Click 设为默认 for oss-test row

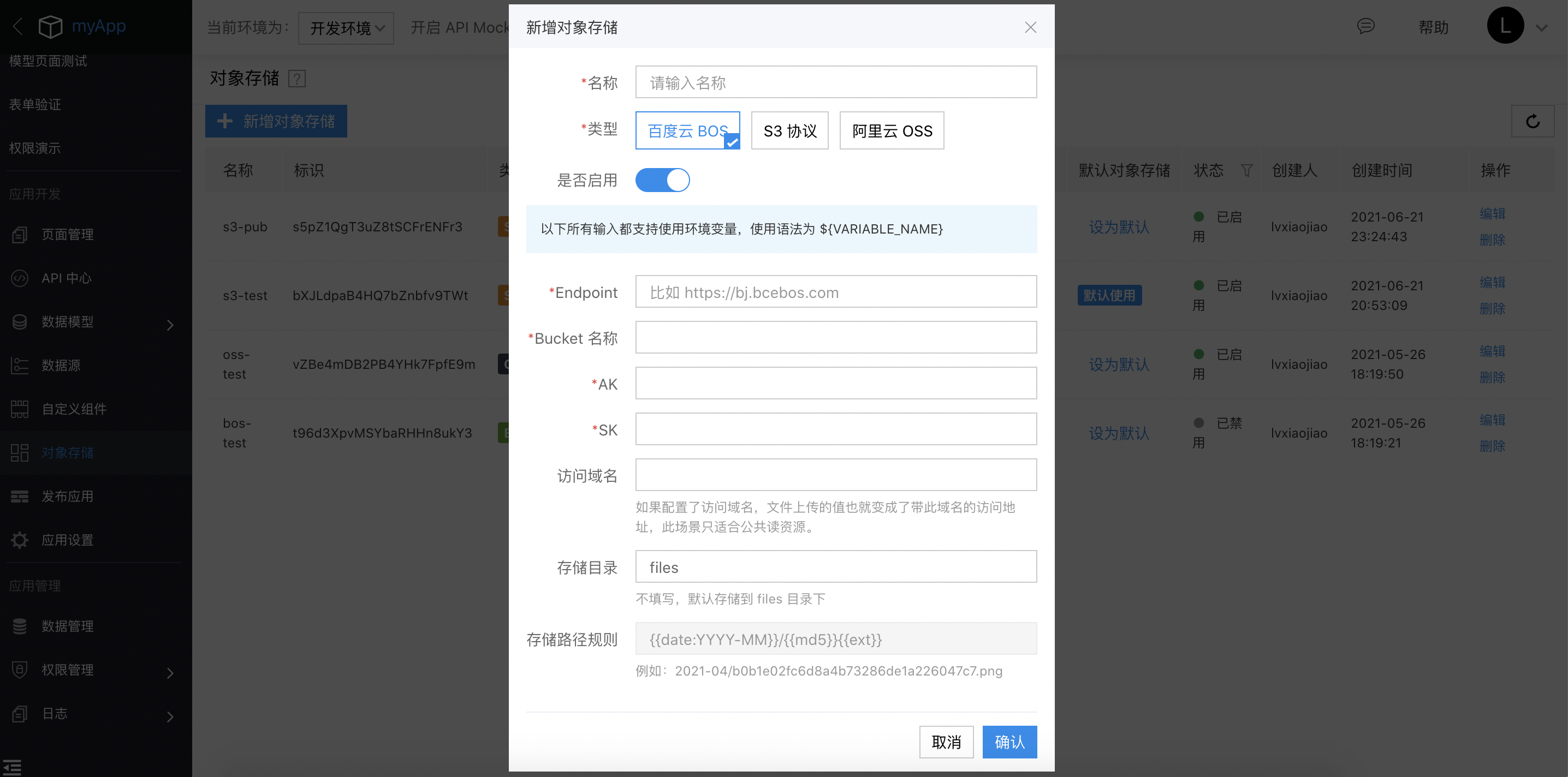coord(1119,364)
